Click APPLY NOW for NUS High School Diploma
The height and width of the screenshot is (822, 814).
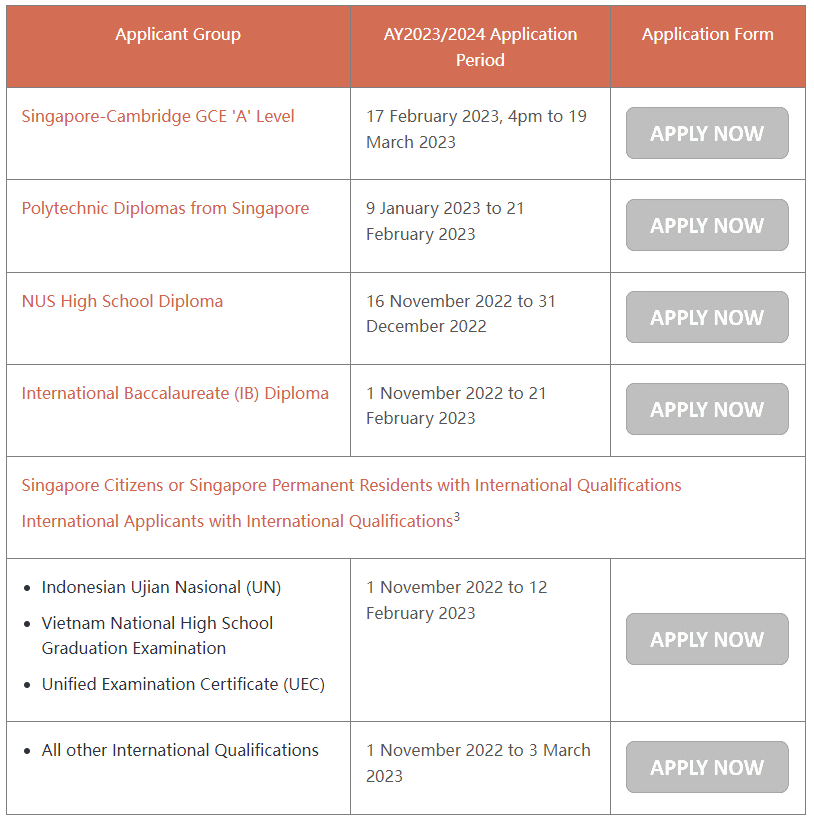coord(707,318)
